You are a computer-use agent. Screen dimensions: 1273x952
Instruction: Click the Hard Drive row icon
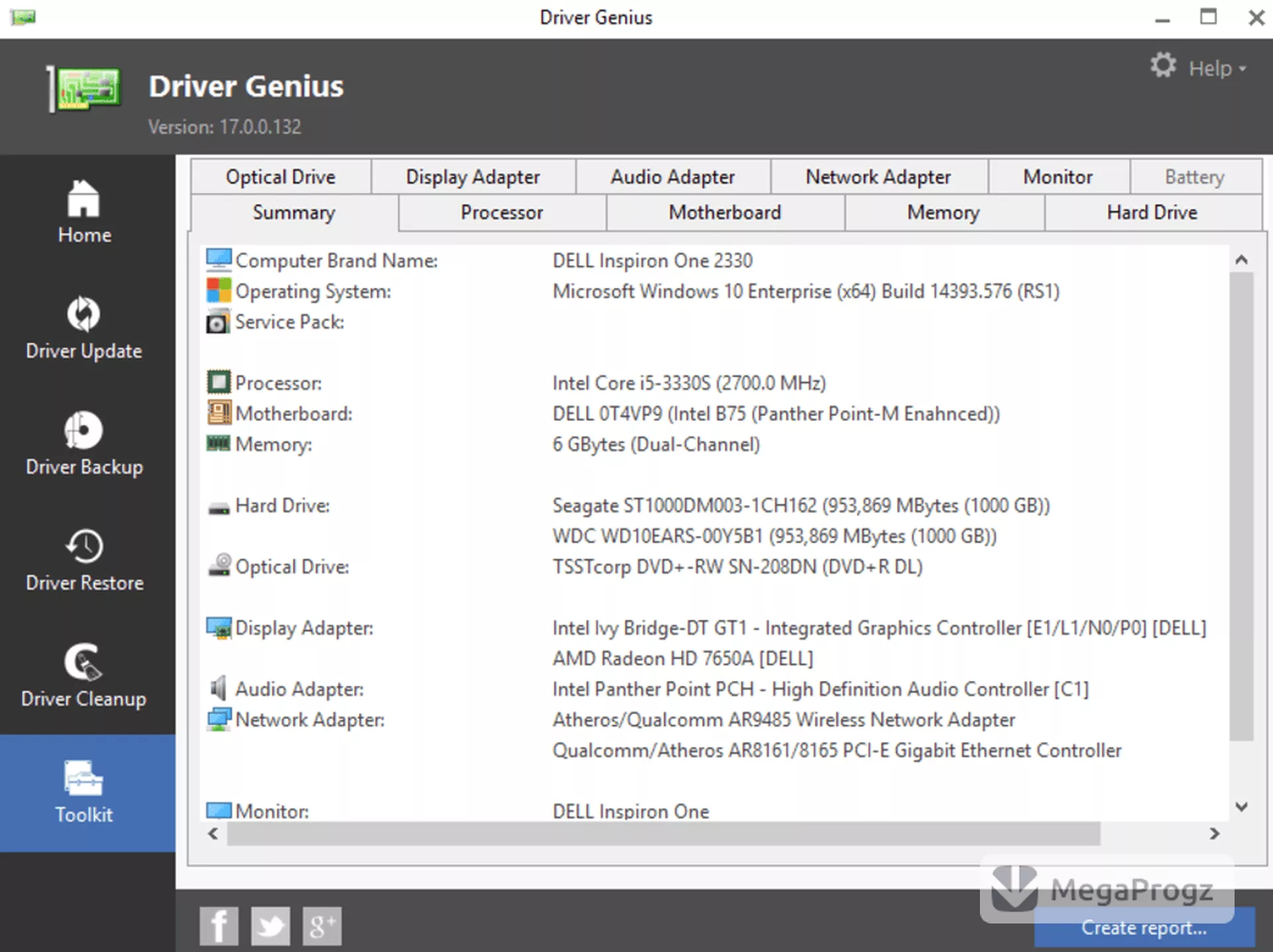[219, 508]
